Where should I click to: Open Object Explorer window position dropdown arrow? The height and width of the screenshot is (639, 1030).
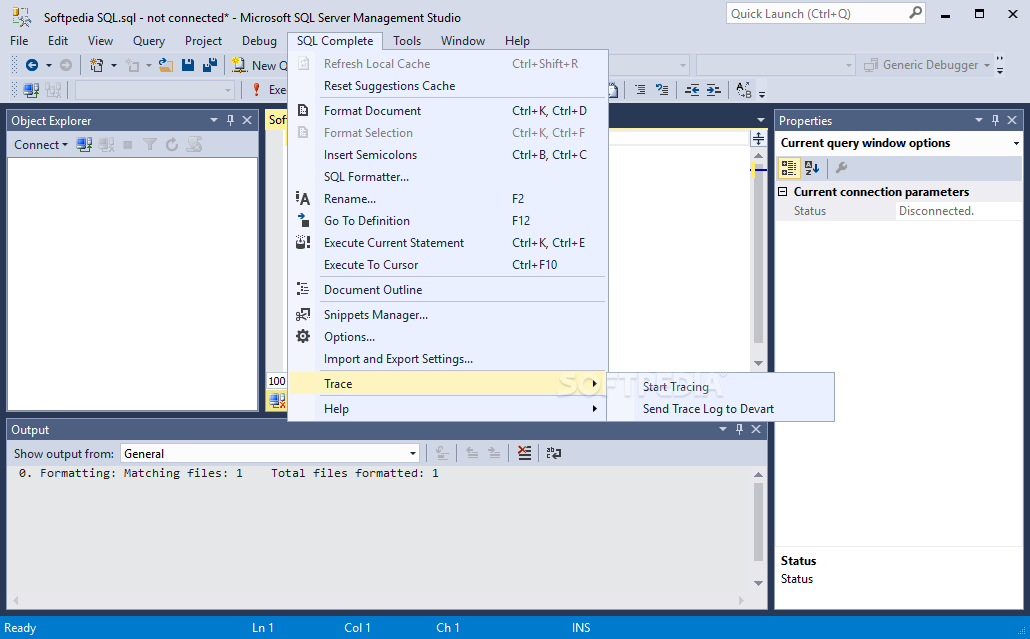tap(213, 120)
